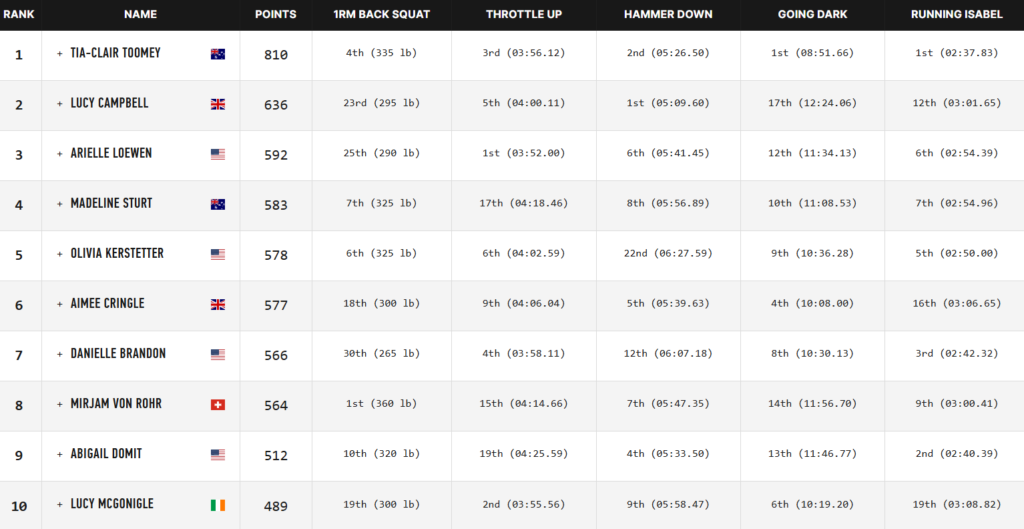Open Arielle Loewen athlete name link
The image size is (1024, 529).
tap(114, 153)
